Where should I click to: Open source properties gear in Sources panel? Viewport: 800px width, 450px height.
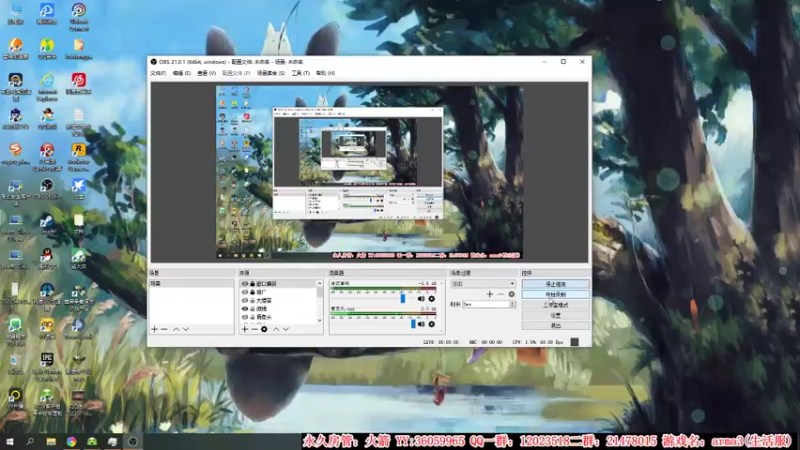coord(264,330)
